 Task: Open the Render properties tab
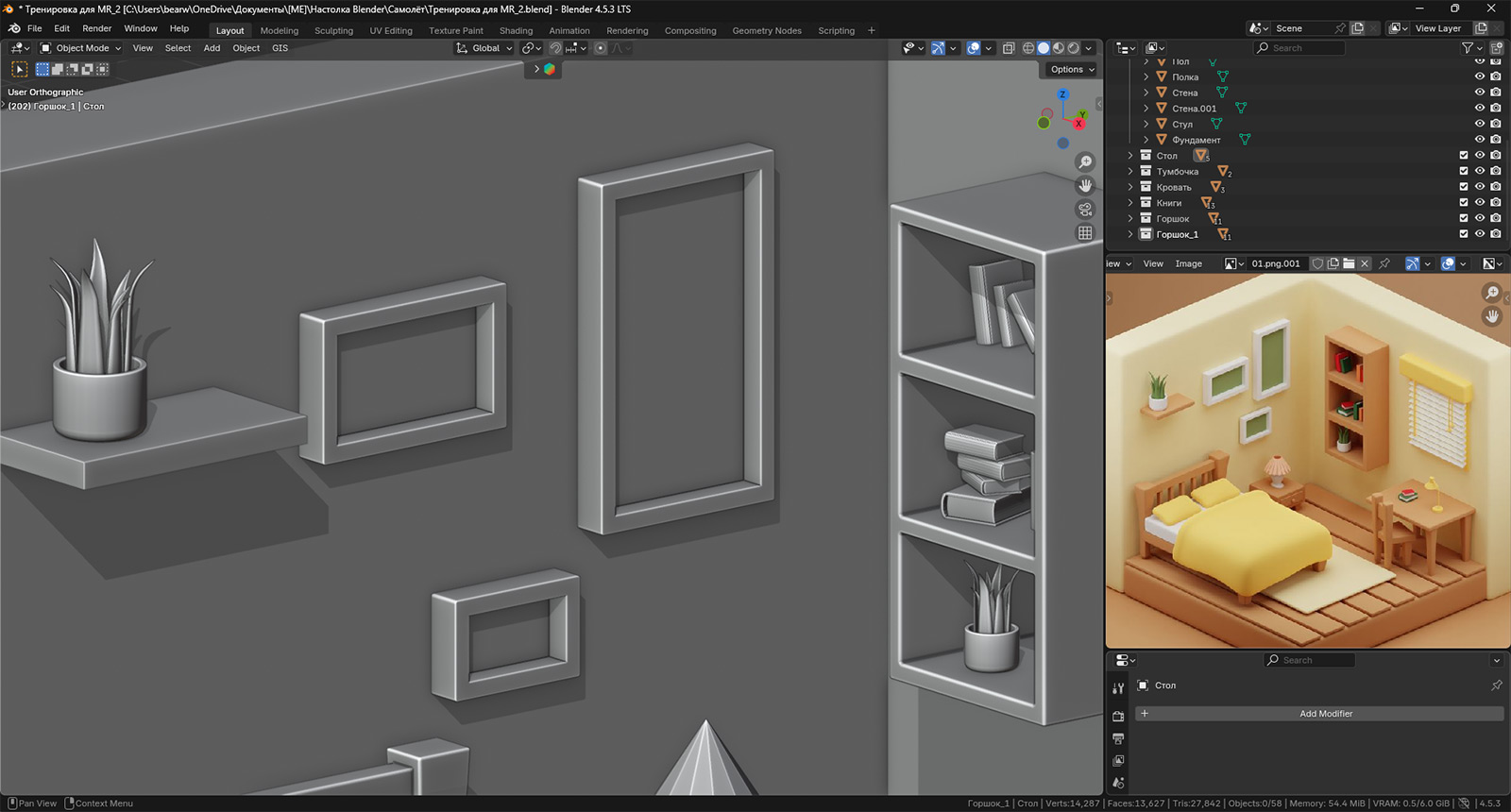click(x=1118, y=717)
